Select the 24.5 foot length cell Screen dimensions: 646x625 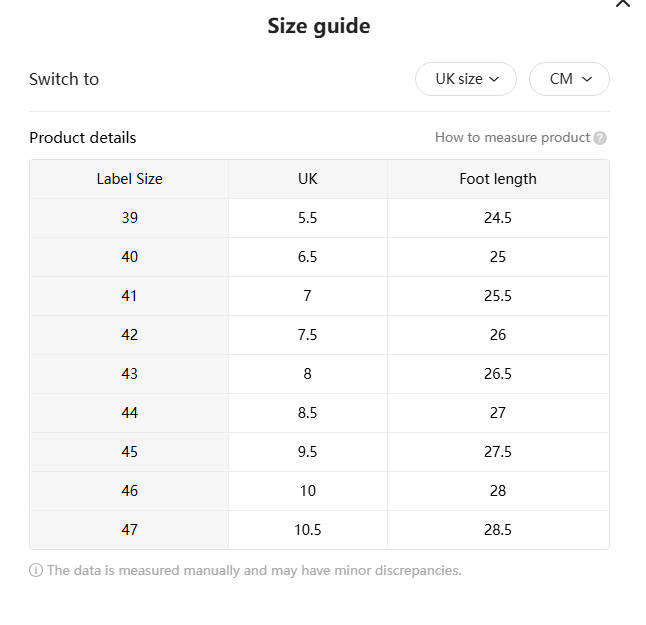(x=498, y=218)
